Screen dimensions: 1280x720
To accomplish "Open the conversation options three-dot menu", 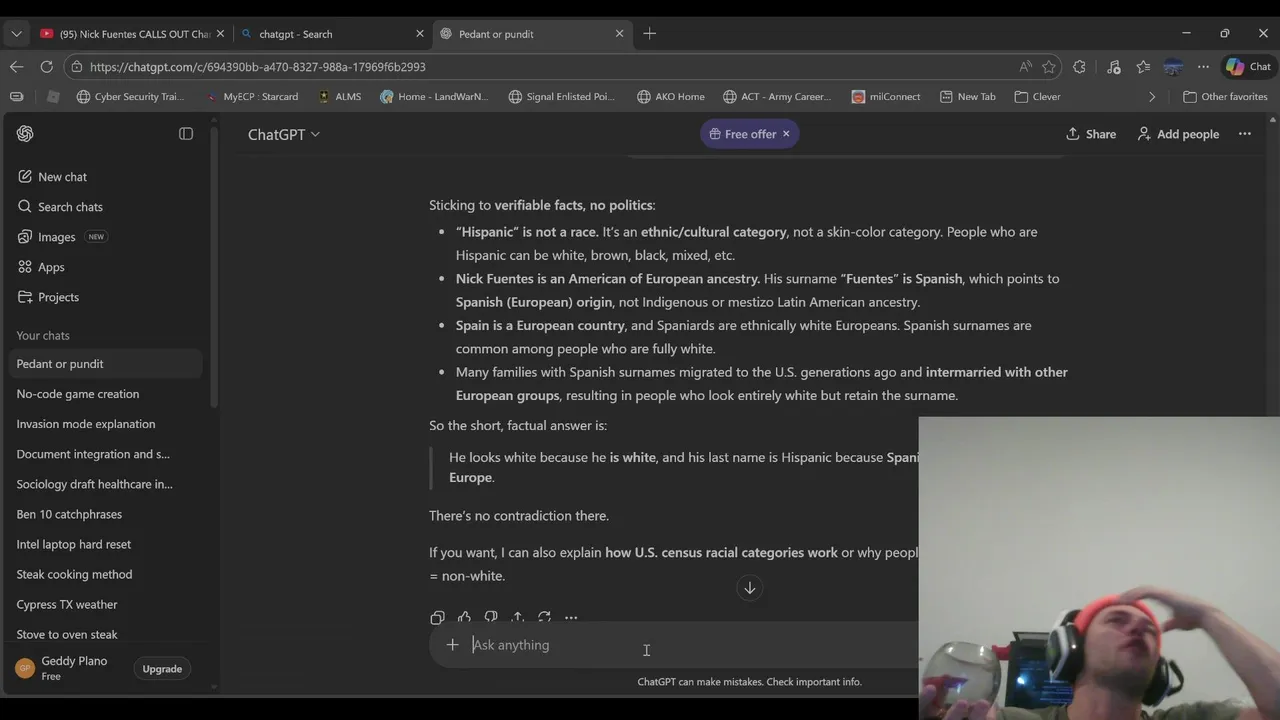I will click(1245, 134).
